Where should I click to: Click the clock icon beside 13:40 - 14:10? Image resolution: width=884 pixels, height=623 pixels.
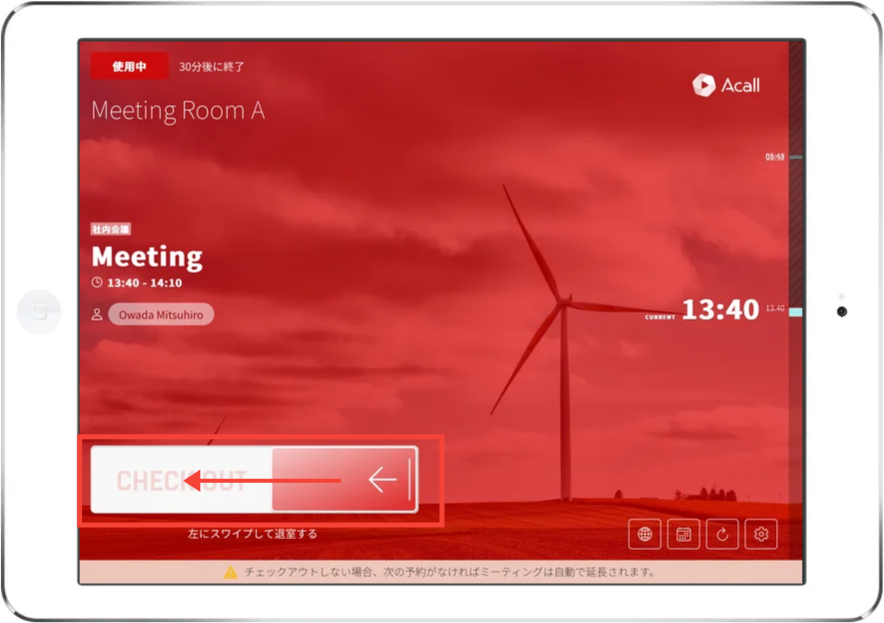tap(97, 283)
